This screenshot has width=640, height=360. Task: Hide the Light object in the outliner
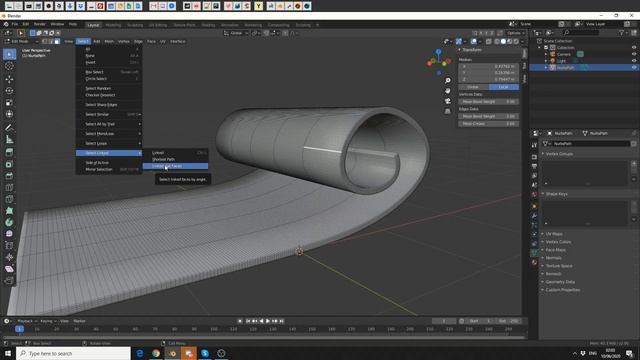pyautogui.click(x=634, y=60)
